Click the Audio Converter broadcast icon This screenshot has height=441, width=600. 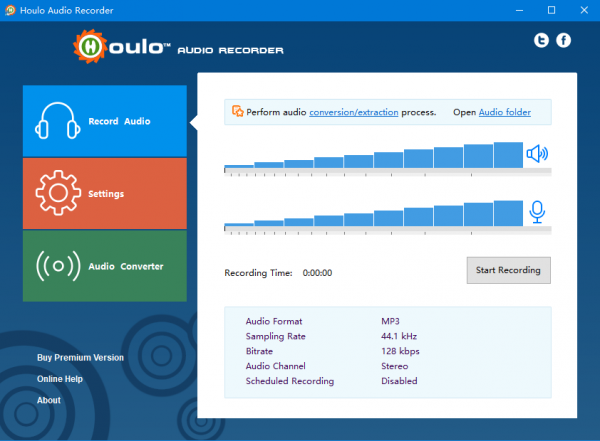tap(58, 266)
